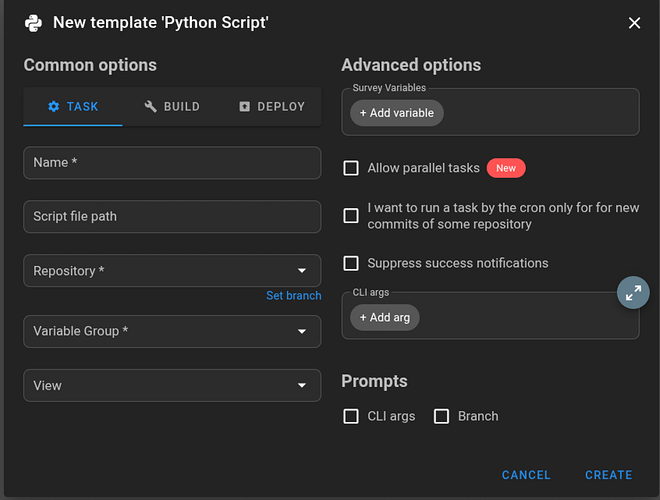This screenshot has width=660, height=500.
Task: Enable the CLI args prompt checkbox
Action: point(351,416)
